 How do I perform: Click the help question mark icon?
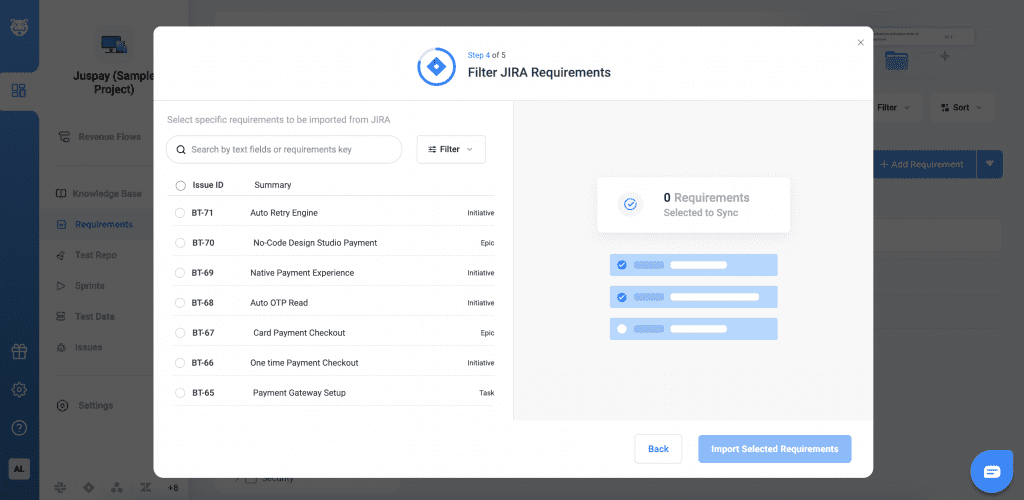(x=19, y=427)
